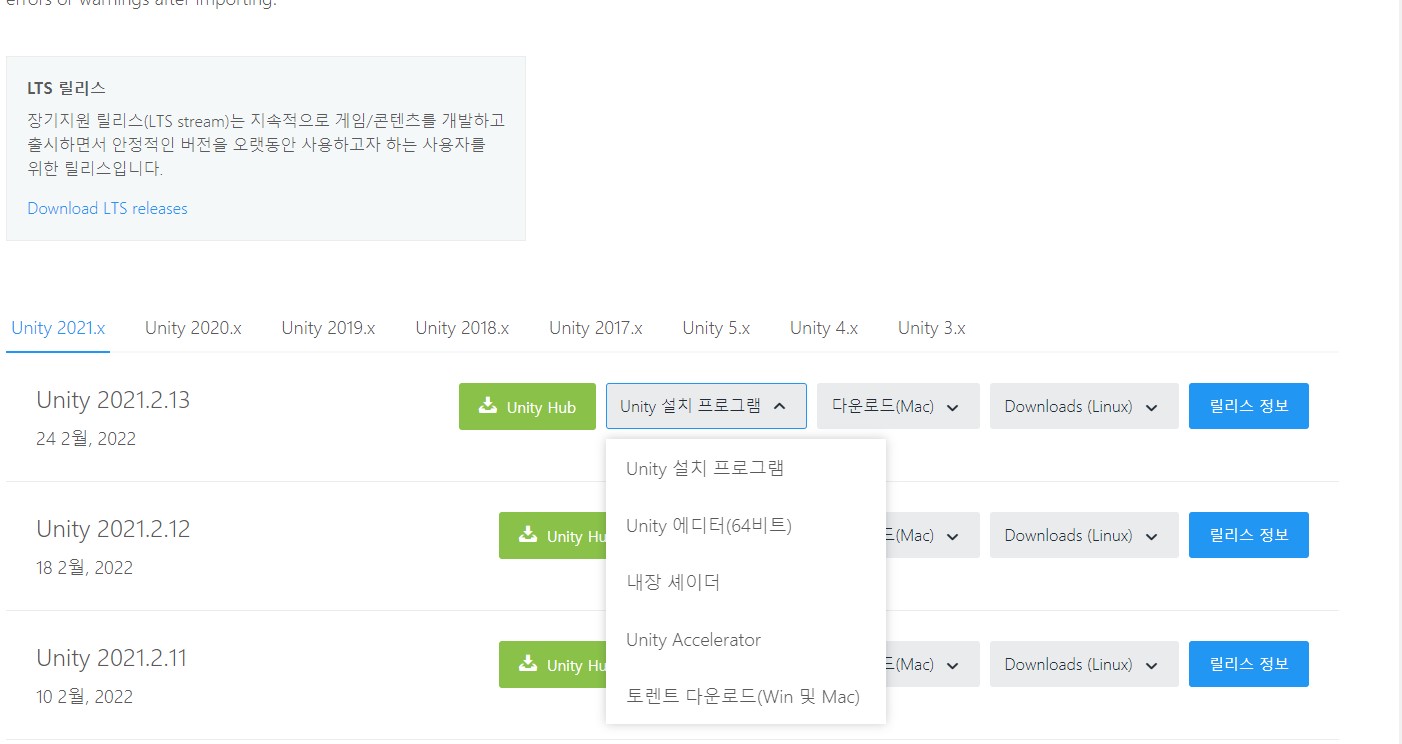Switch to the Unity 2021.x tab

pyautogui.click(x=58, y=328)
